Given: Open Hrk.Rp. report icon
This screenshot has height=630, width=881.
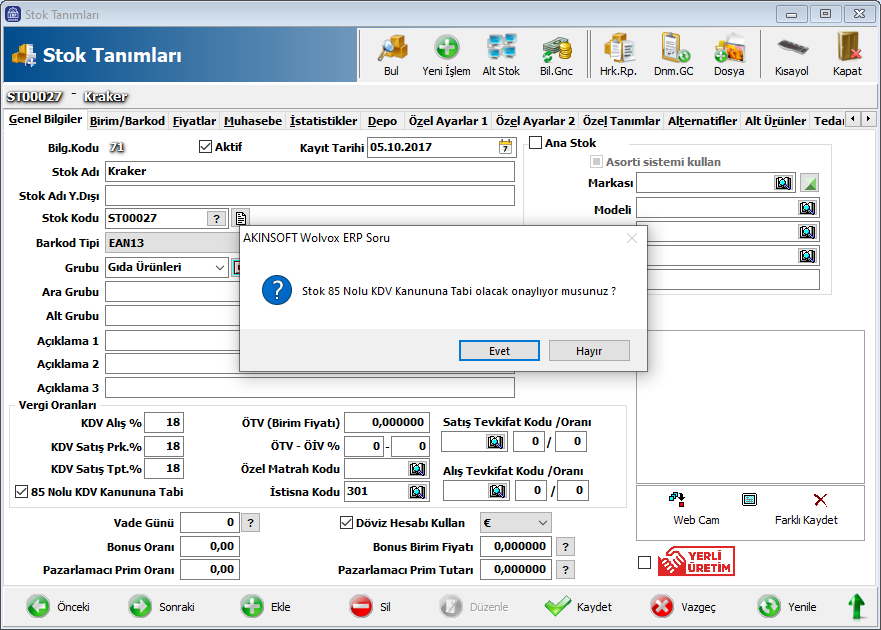Looking at the screenshot, I should (x=618, y=54).
